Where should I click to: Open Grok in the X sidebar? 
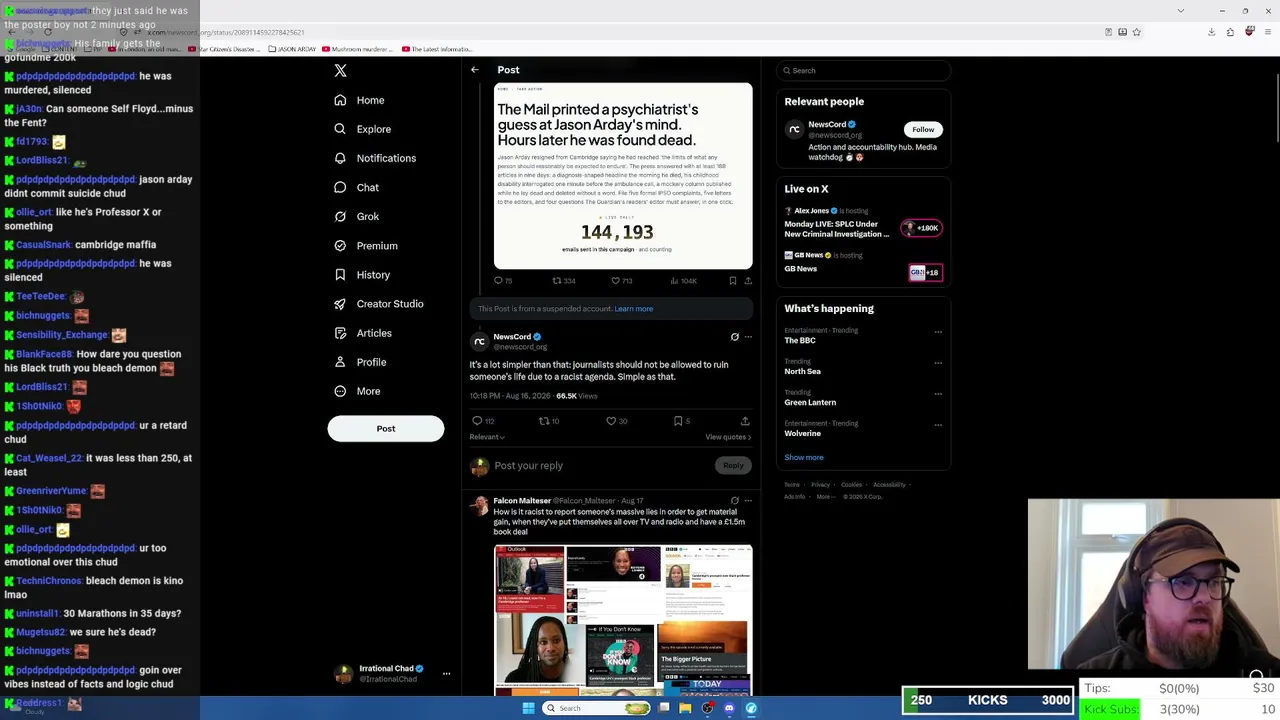[356, 216]
